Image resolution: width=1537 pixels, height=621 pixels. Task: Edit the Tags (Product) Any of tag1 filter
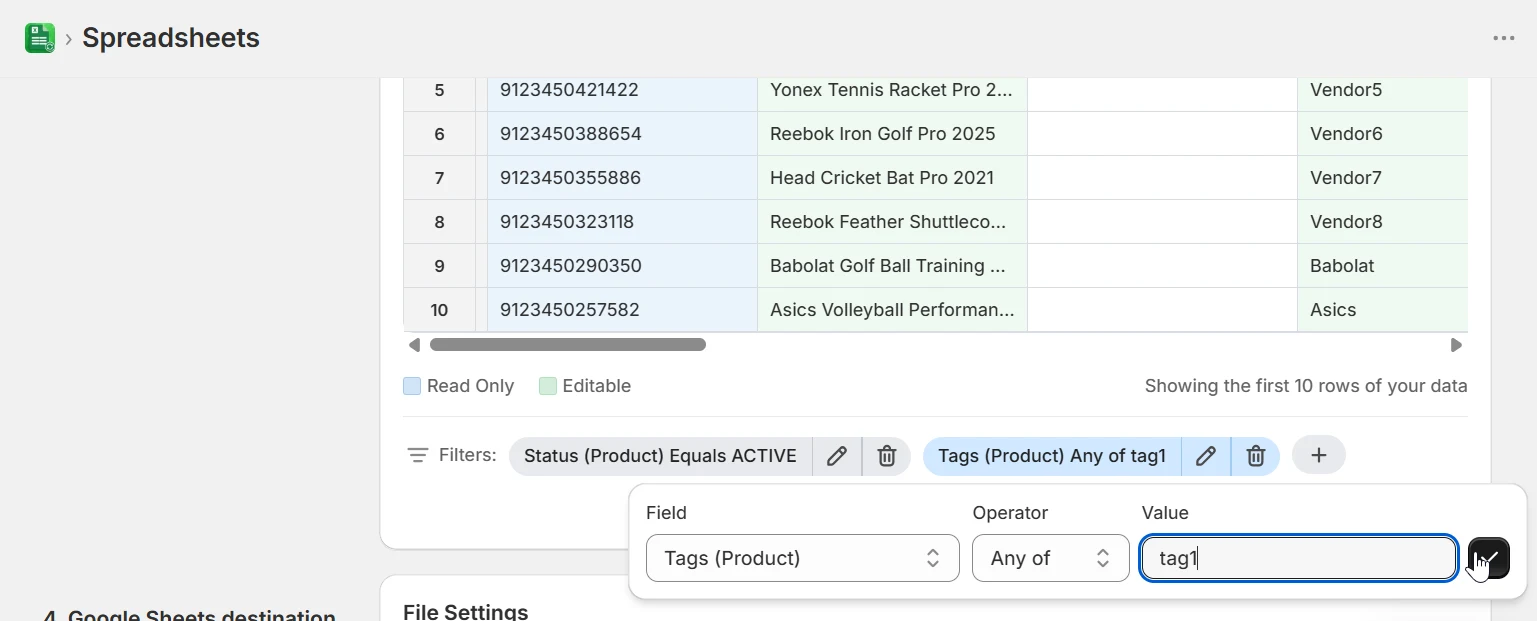click(x=1206, y=456)
